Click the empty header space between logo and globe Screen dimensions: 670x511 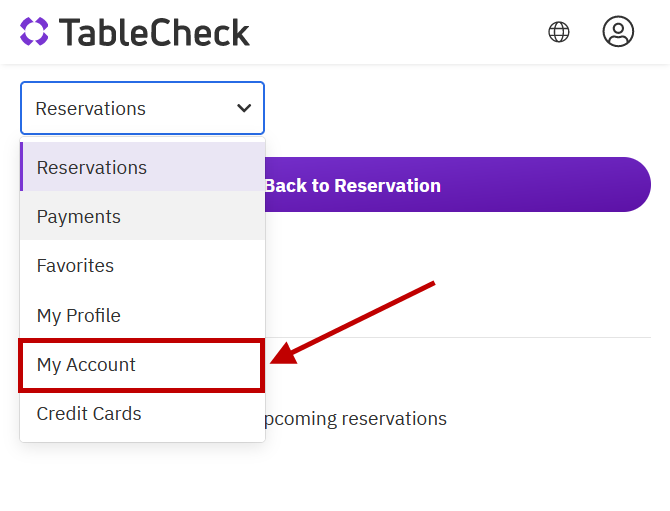click(400, 32)
